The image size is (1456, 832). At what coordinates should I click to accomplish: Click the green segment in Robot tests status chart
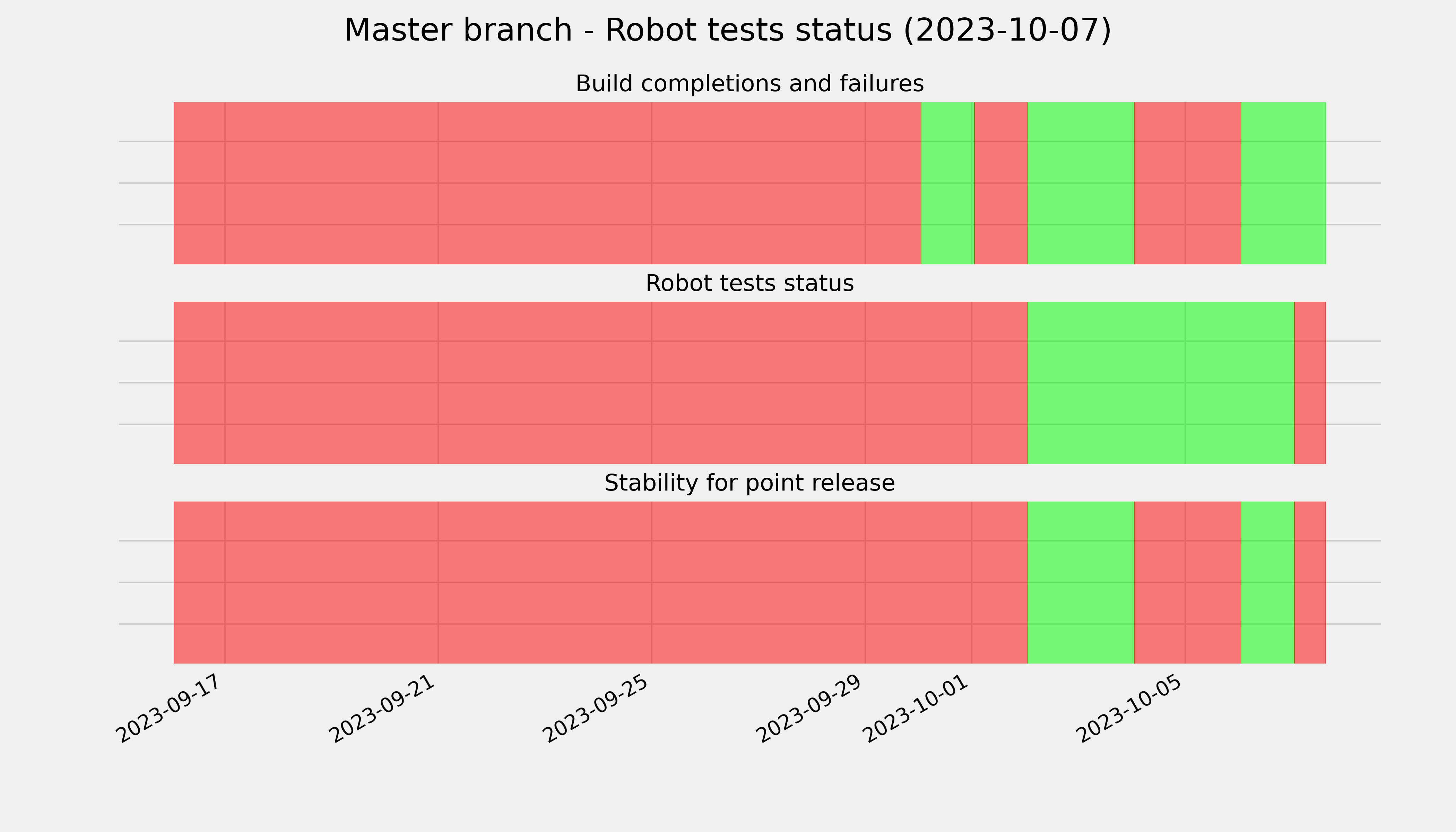point(1161,383)
